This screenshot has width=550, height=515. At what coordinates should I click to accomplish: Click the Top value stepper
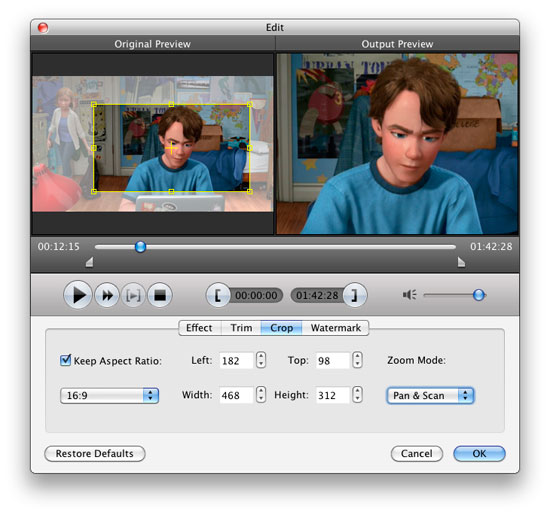click(357, 360)
